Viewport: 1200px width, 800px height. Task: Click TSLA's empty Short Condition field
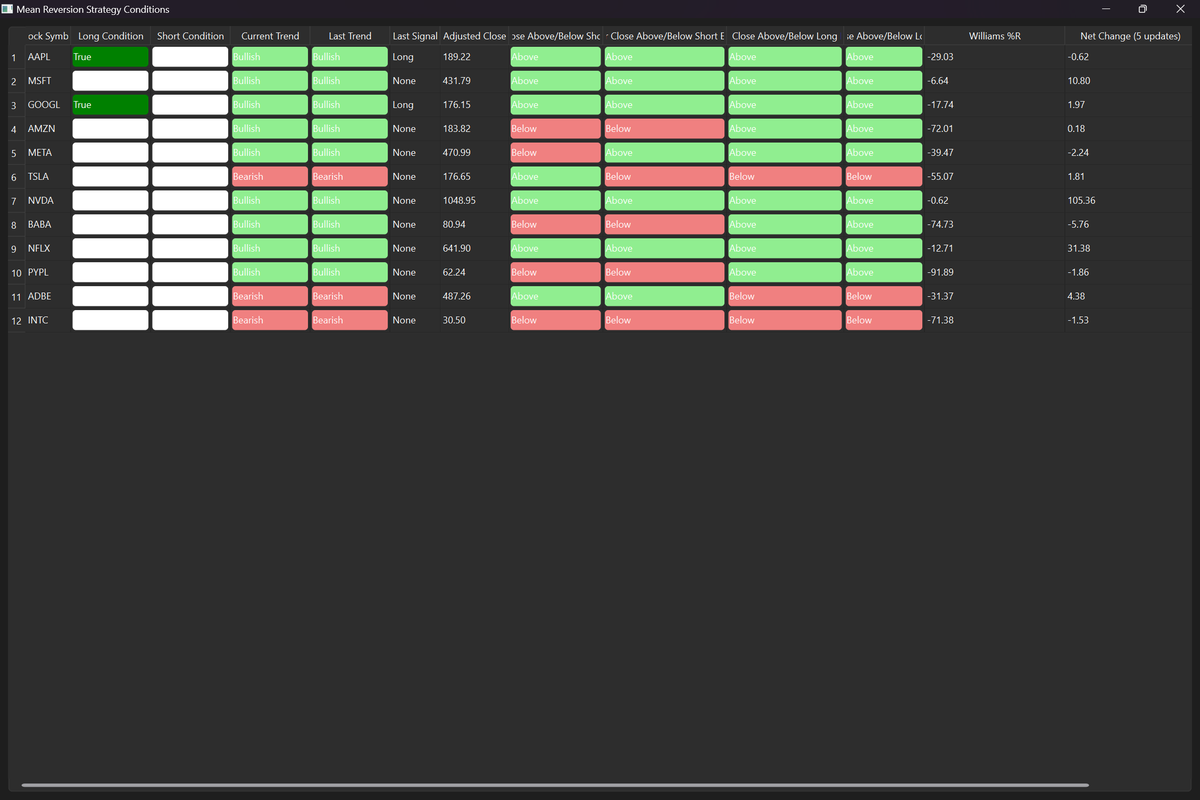click(190, 176)
